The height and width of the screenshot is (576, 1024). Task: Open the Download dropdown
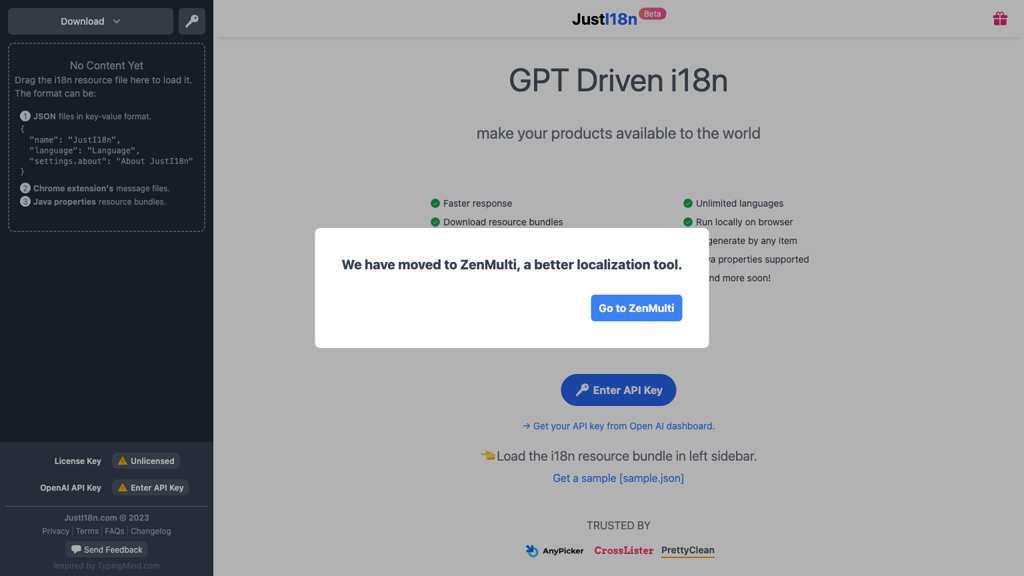[90, 21]
